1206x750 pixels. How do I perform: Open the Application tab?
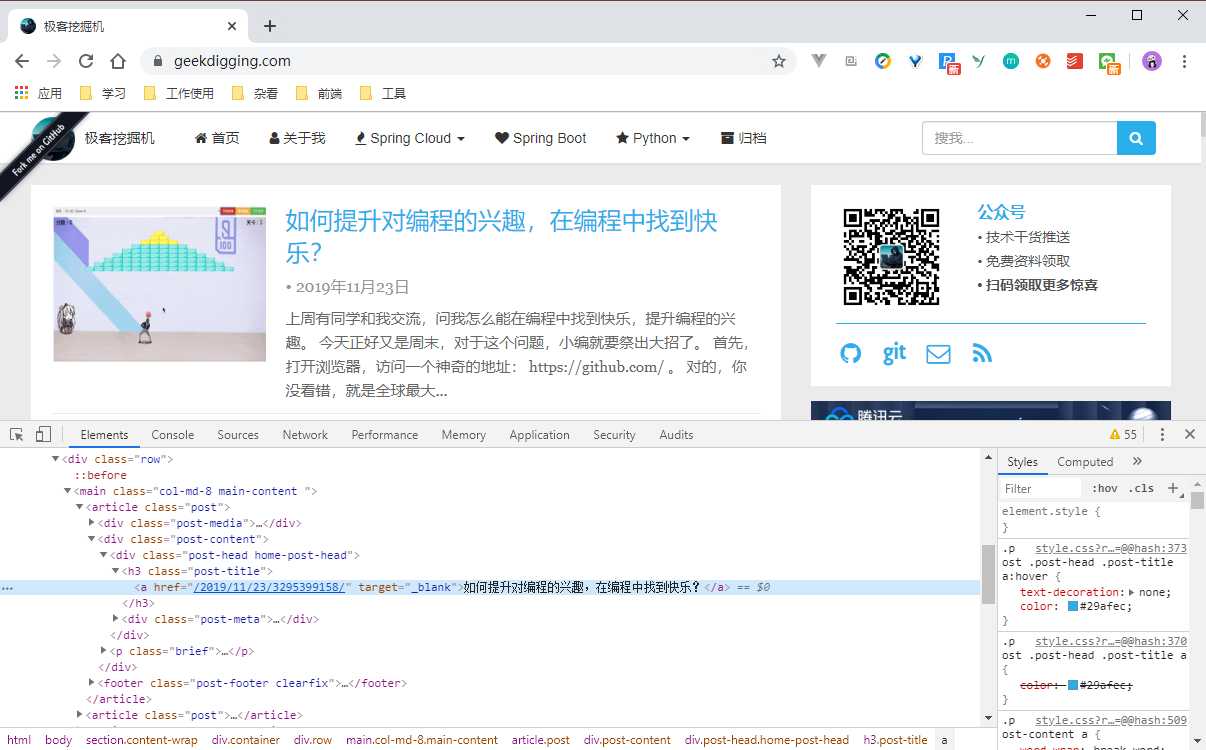point(539,435)
